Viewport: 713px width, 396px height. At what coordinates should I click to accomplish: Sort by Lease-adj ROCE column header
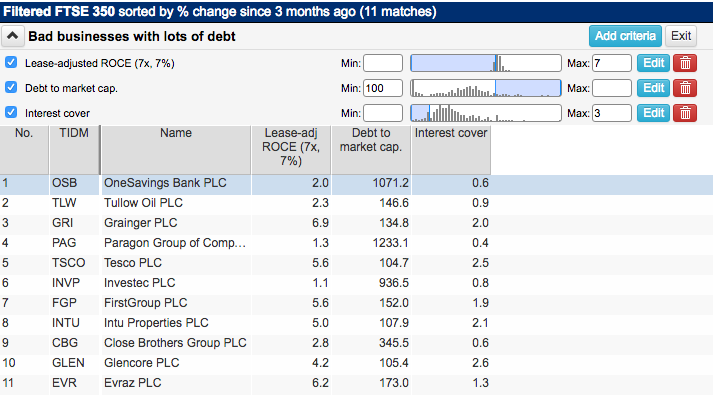(291, 150)
